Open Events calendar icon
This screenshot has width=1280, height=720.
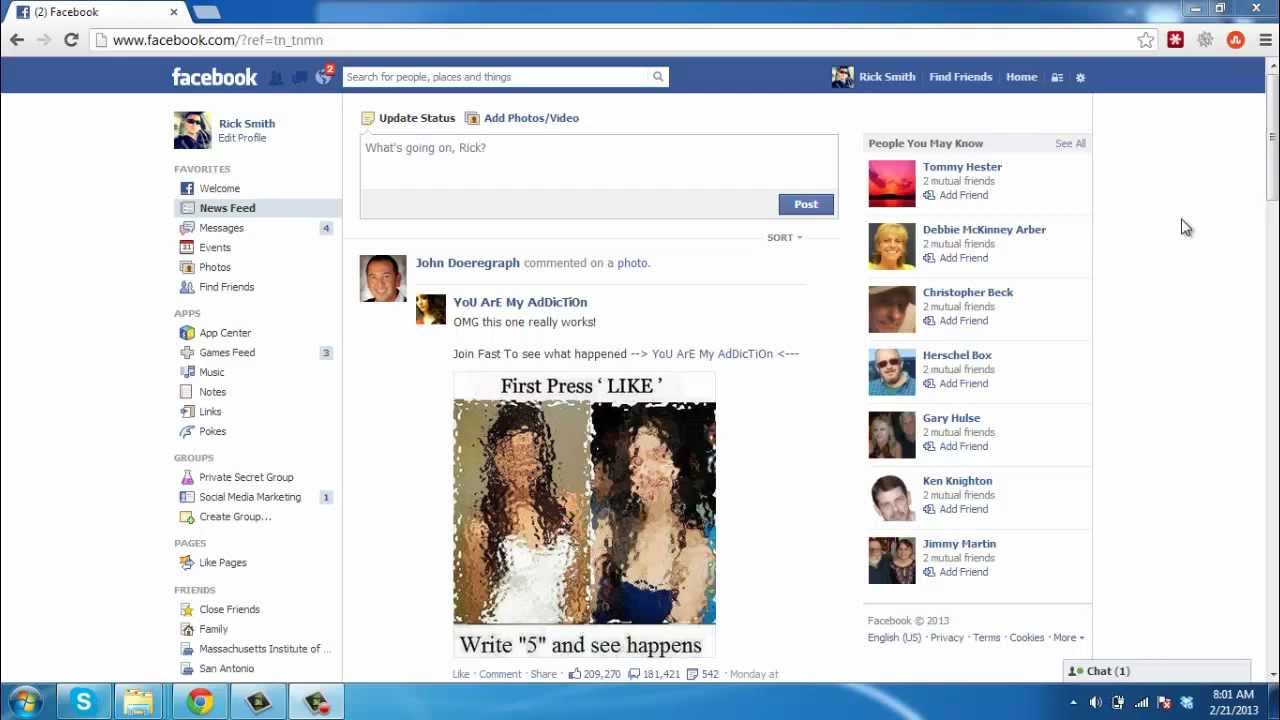[186, 247]
